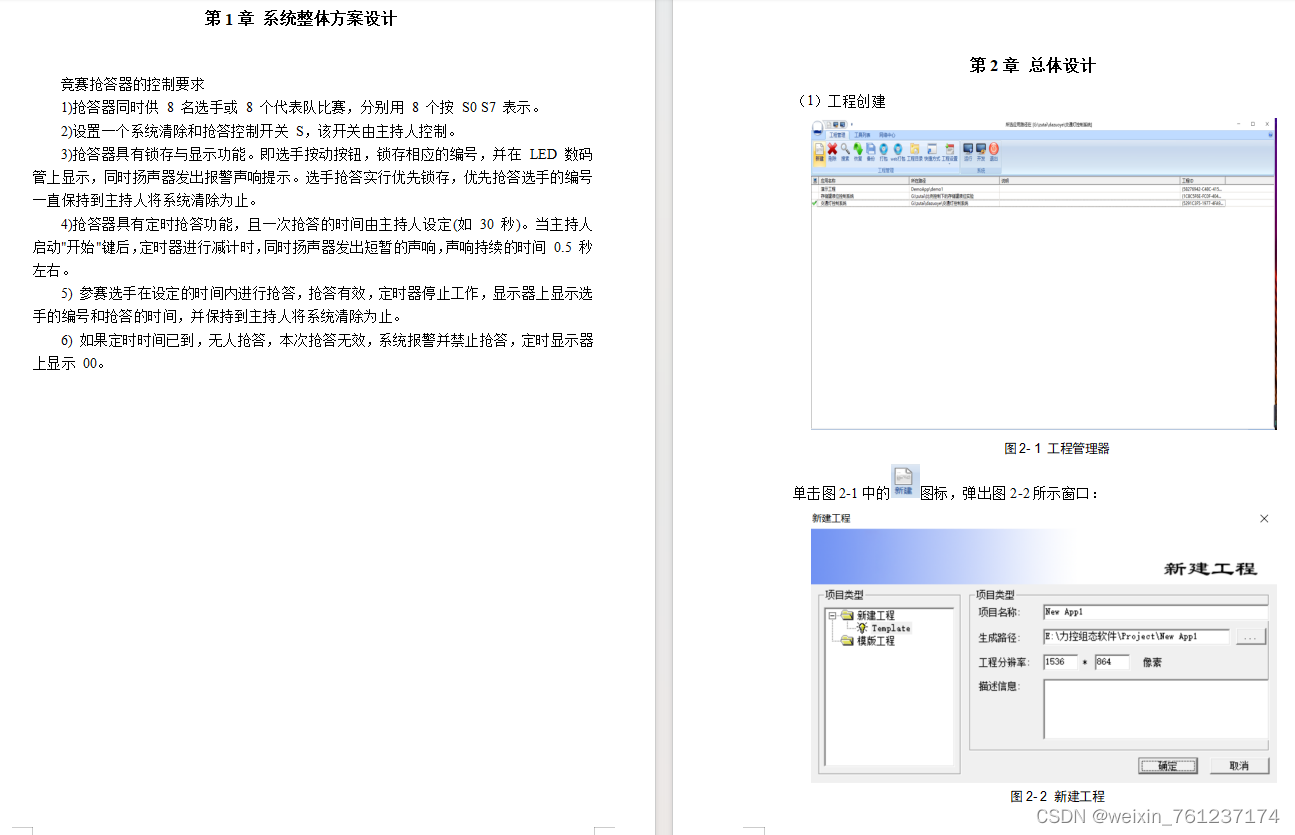Click inside the 描述信息 description box
Image resolution: width=1295 pixels, height=835 pixels.
[1155, 709]
